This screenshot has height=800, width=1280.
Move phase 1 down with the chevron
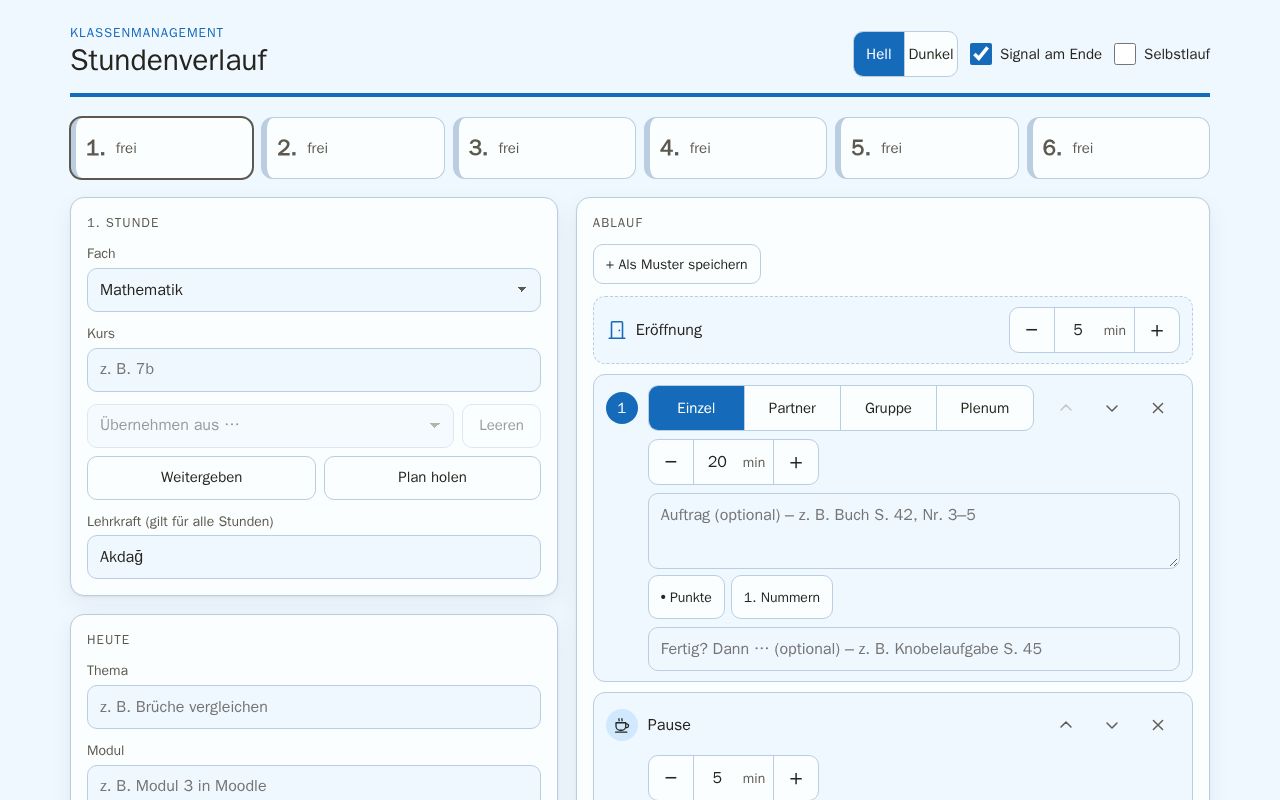(x=1112, y=408)
